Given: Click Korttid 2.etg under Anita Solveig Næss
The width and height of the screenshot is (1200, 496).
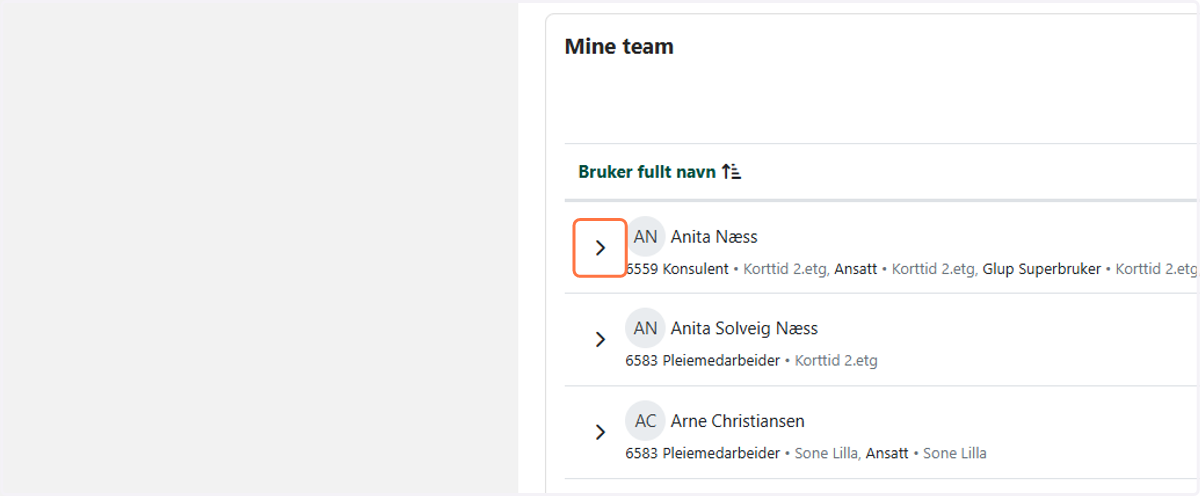Looking at the screenshot, I should [x=836, y=360].
